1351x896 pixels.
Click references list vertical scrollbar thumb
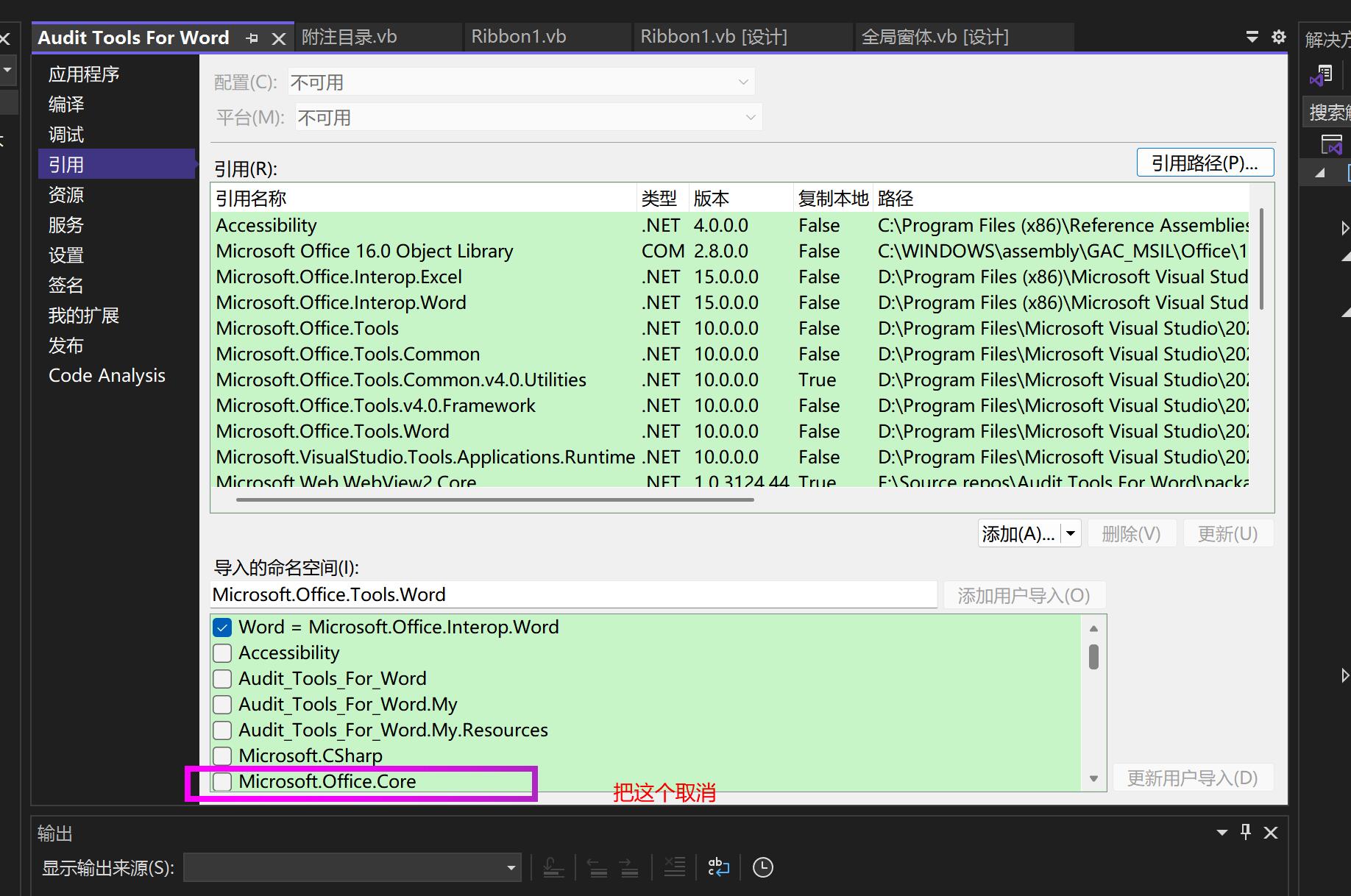(1262, 259)
